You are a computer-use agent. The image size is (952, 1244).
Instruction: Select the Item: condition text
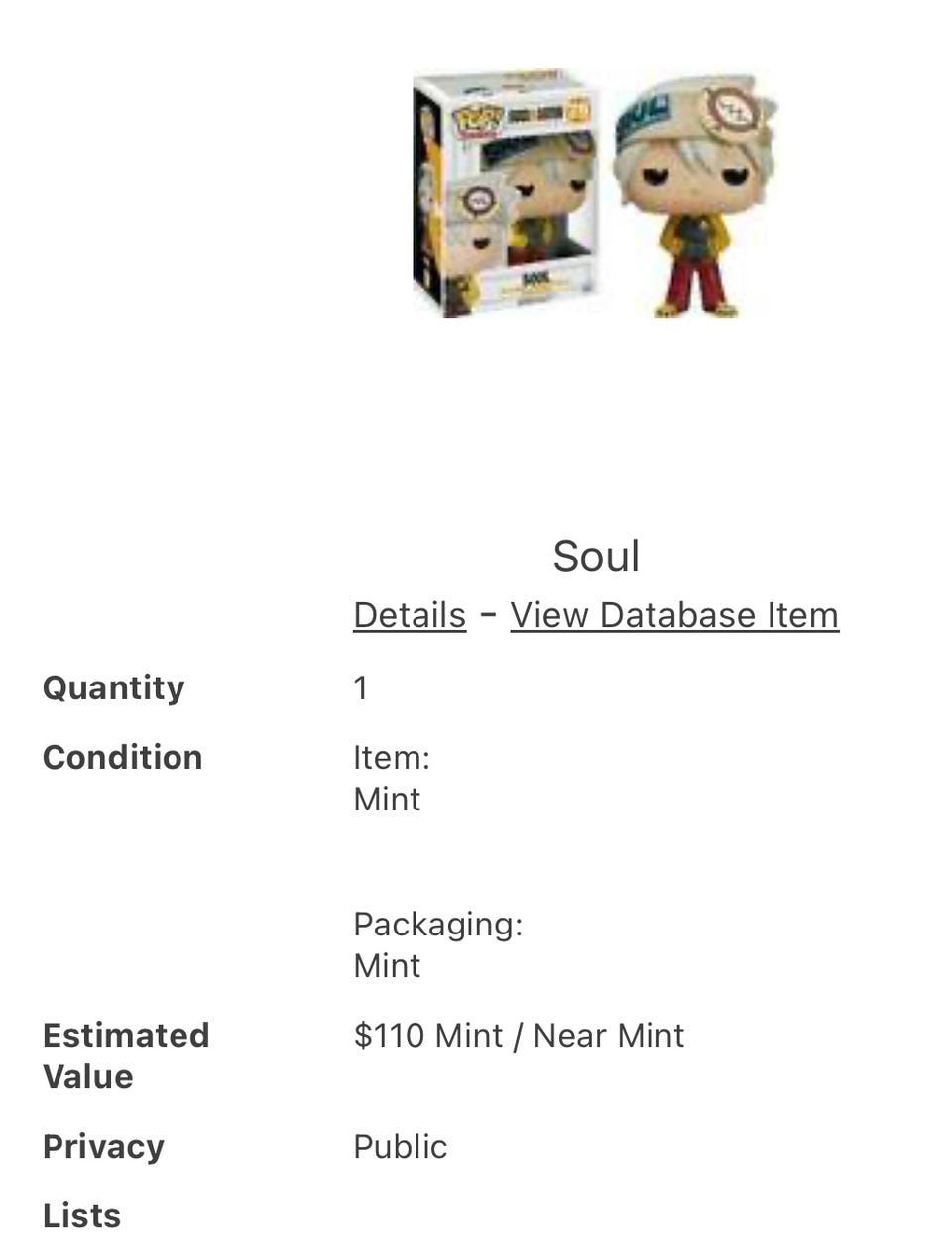tap(392, 758)
